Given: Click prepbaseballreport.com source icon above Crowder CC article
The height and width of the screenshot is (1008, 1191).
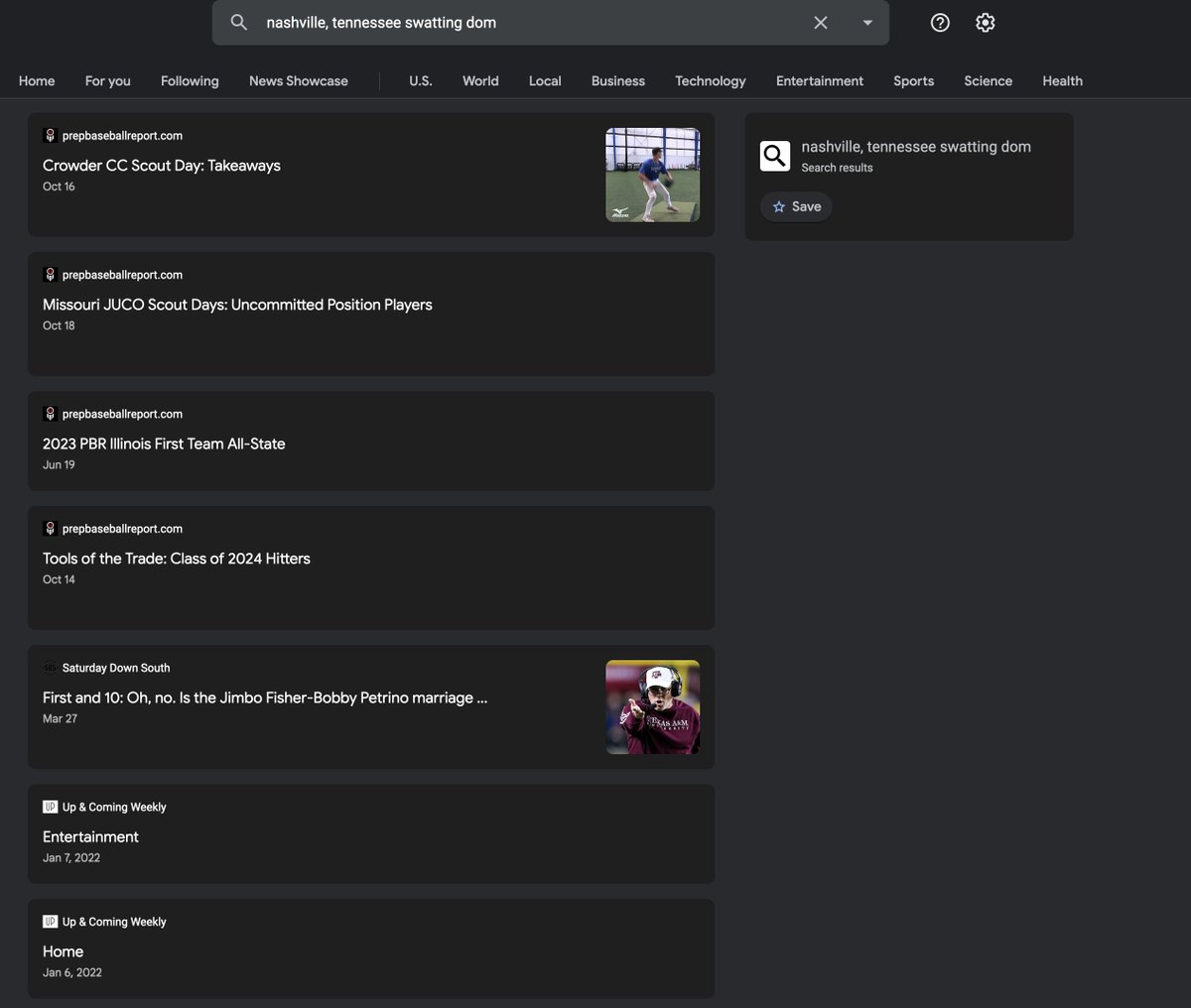Looking at the screenshot, I should click(50, 135).
